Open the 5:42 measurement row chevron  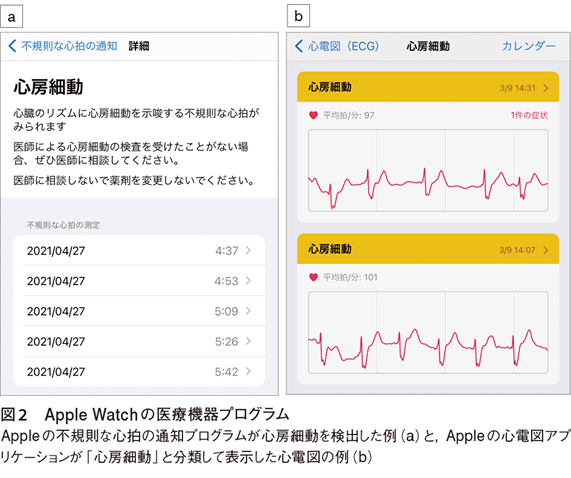[248, 371]
